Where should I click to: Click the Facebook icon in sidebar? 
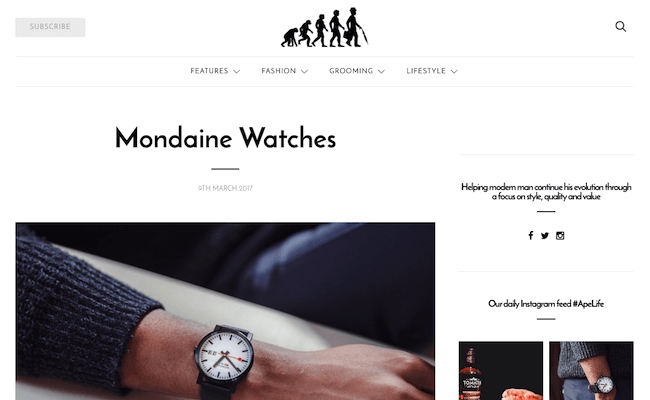tap(531, 235)
